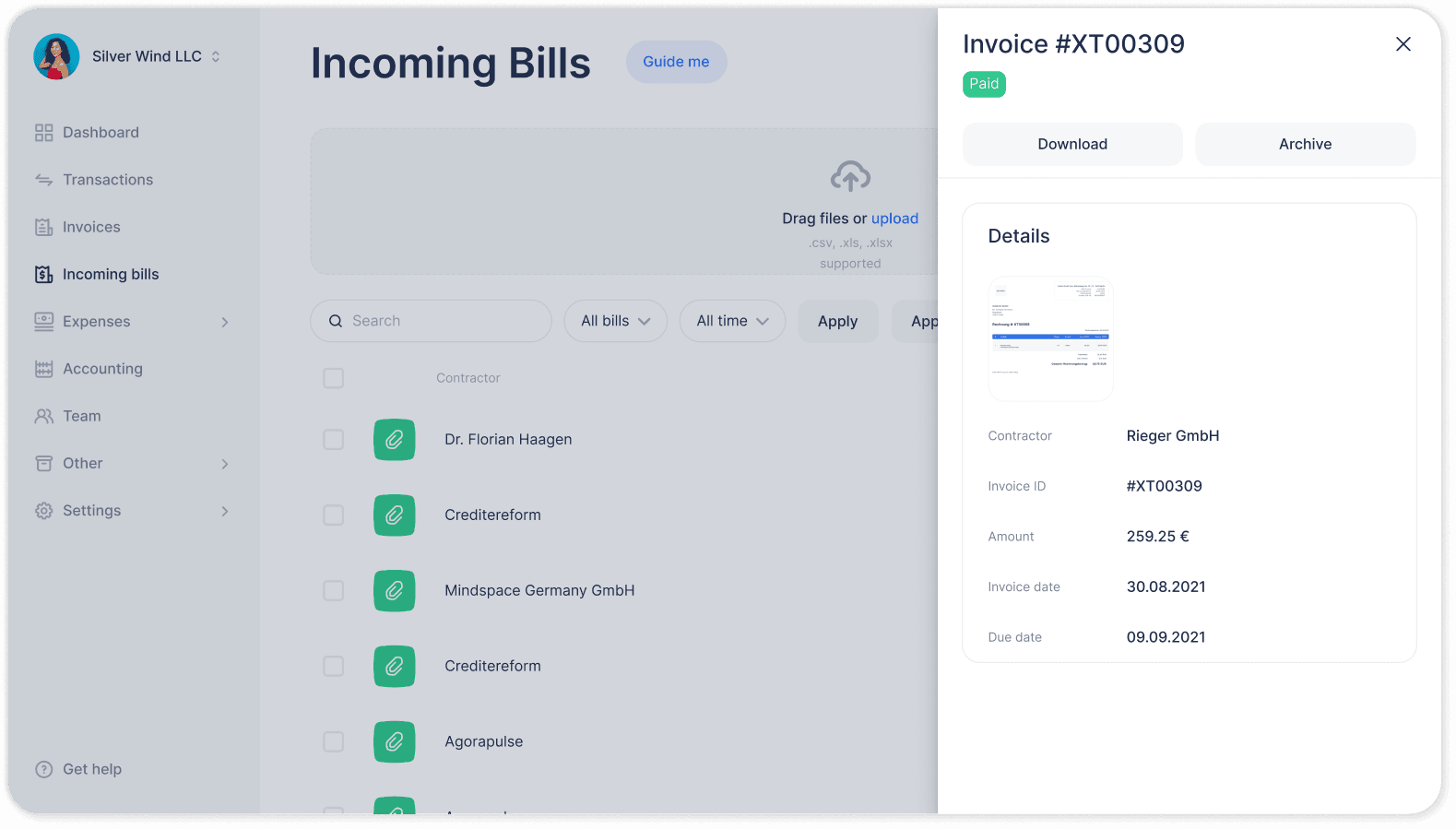The image size is (1456, 829).
Task: Click the upload link in drop zone
Action: 894,219
